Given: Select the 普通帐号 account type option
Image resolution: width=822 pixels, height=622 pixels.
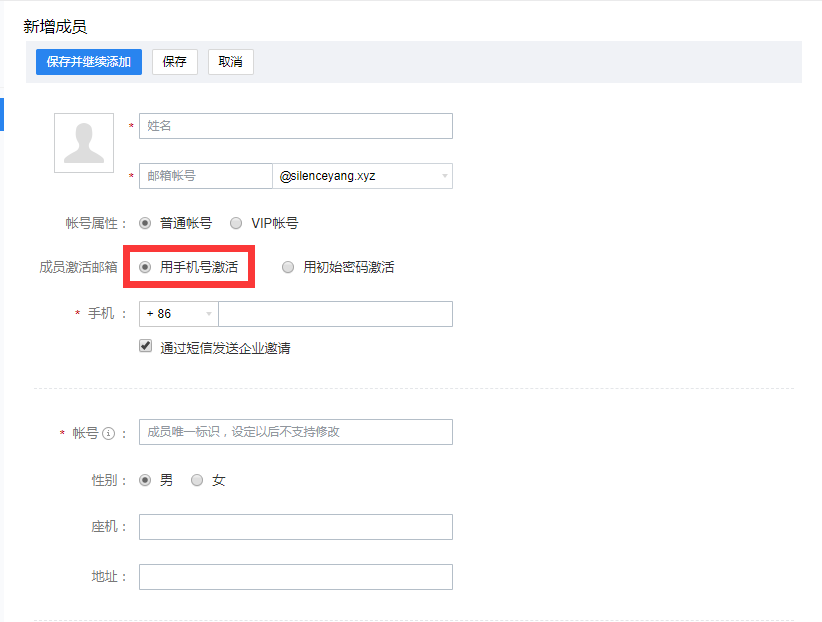Looking at the screenshot, I should [144, 222].
